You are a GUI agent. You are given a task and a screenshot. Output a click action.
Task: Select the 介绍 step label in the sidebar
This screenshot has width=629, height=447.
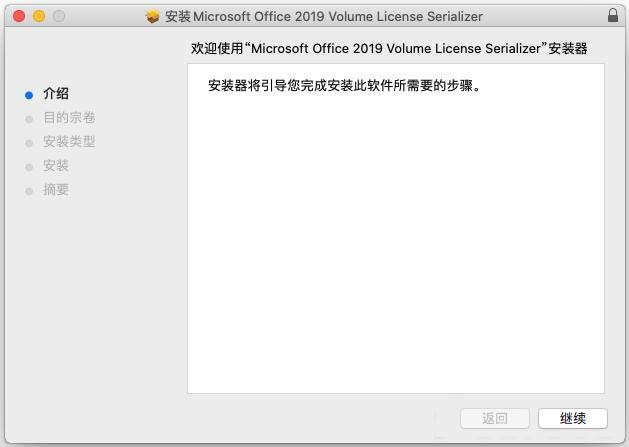point(56,94)
